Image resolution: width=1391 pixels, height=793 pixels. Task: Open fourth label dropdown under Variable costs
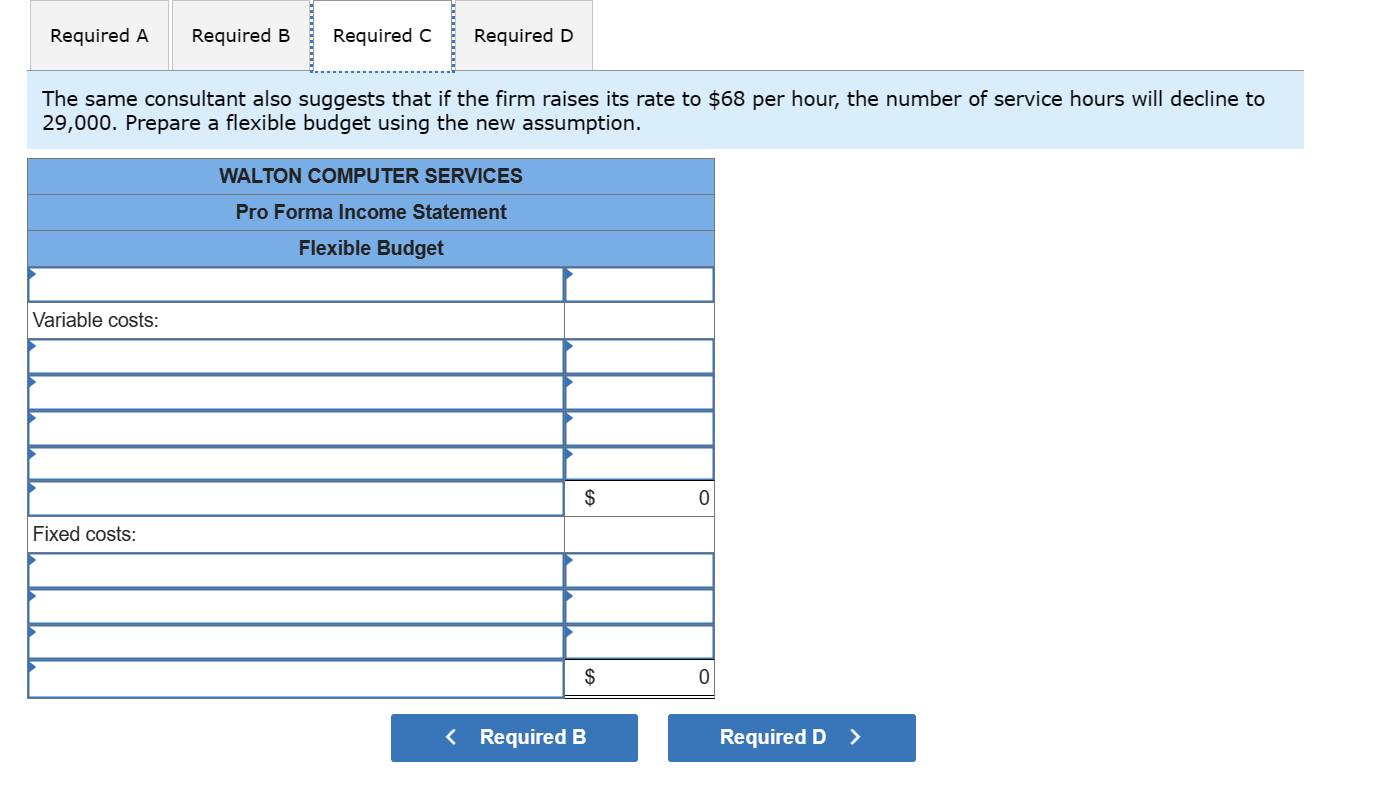point(296,463)
